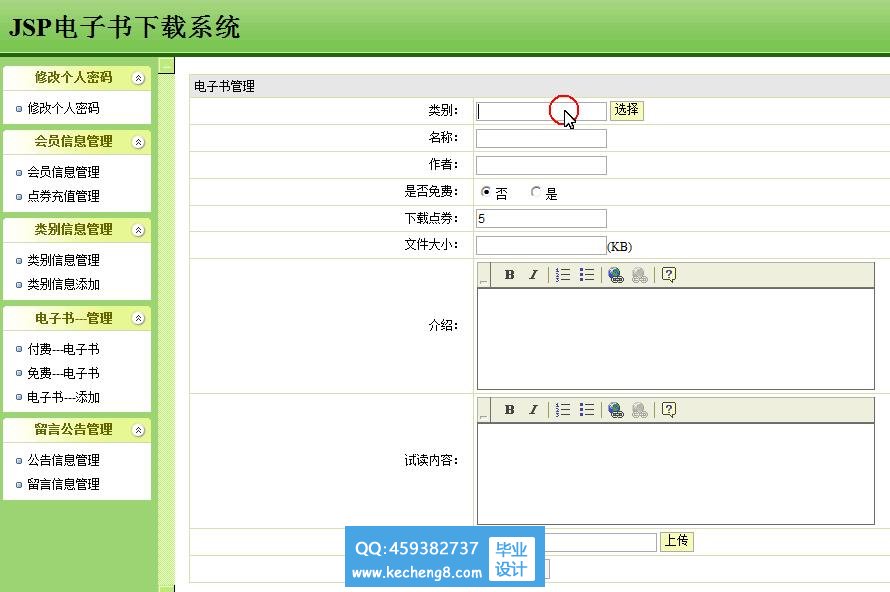Screen dimensions: 890x592
Task: Toggle sidebar with top splitter button
Action: [x=166, y=66]
